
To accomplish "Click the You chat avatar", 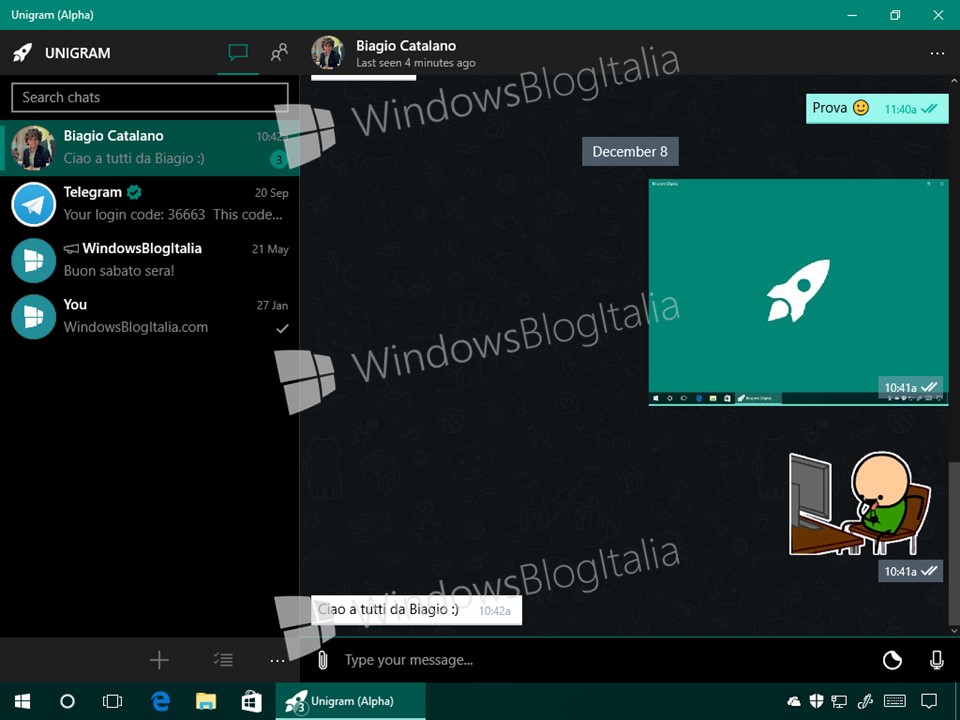I will point(34,317).
